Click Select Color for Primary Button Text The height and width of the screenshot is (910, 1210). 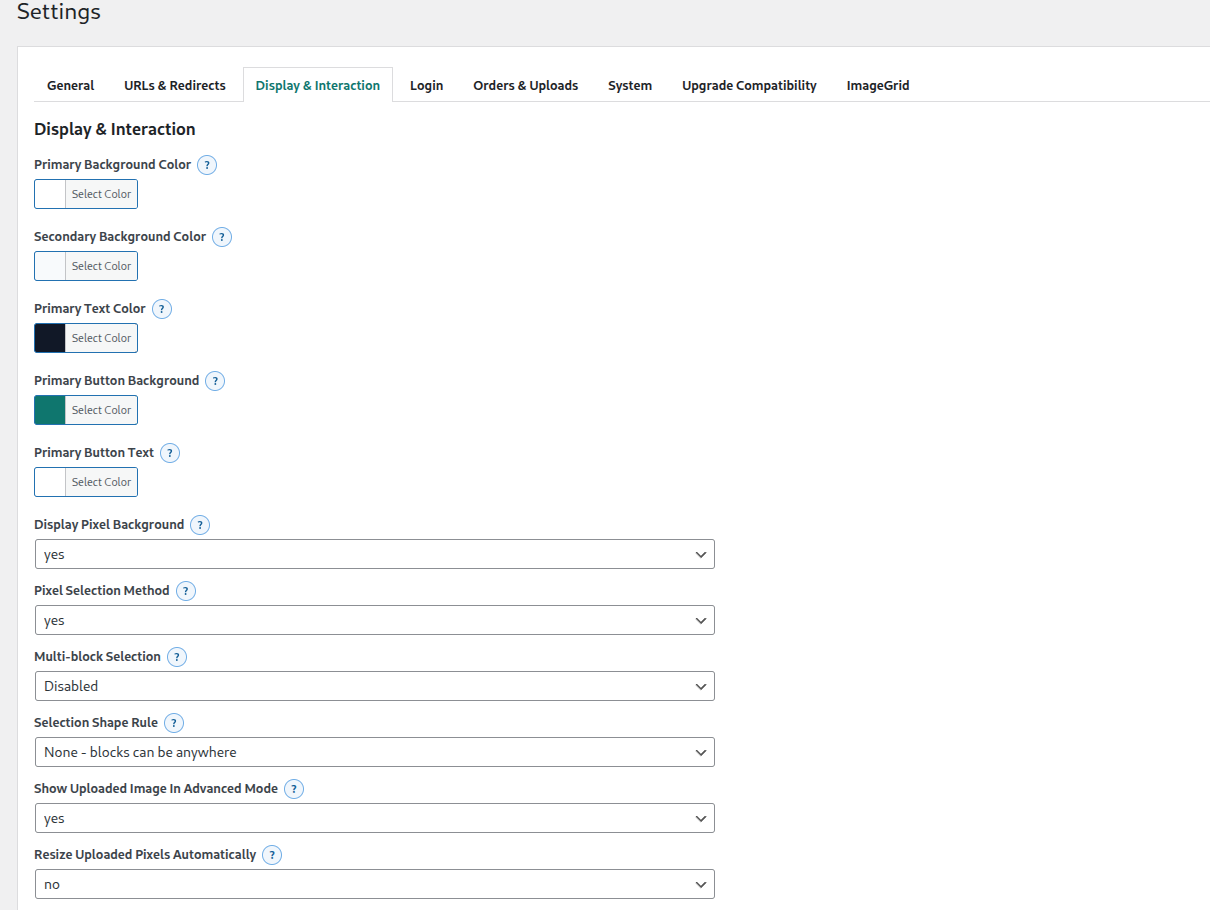[x=101, y=482]
